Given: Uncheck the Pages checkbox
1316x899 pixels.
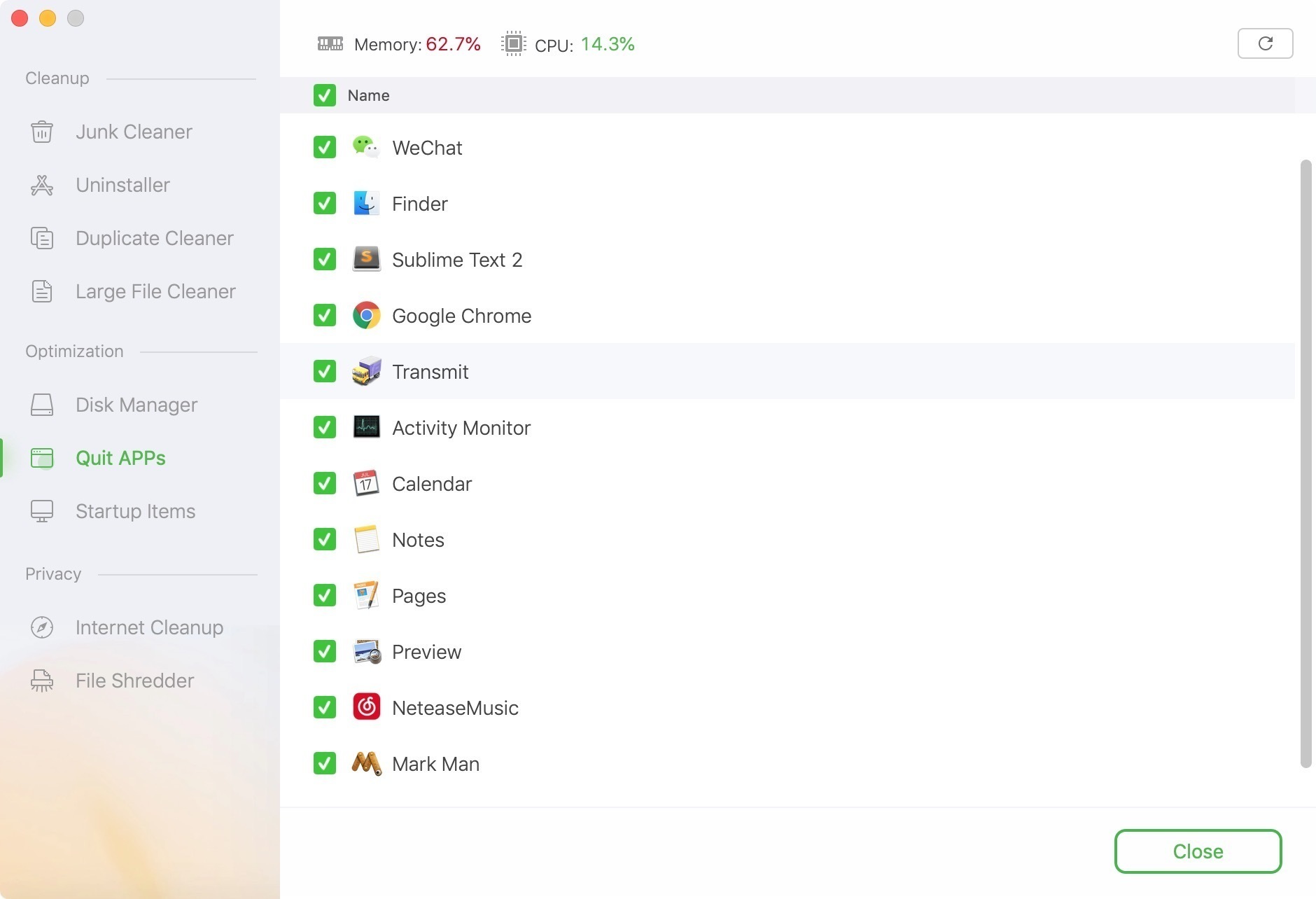Looking at the screenshot, I should (325, 595).
